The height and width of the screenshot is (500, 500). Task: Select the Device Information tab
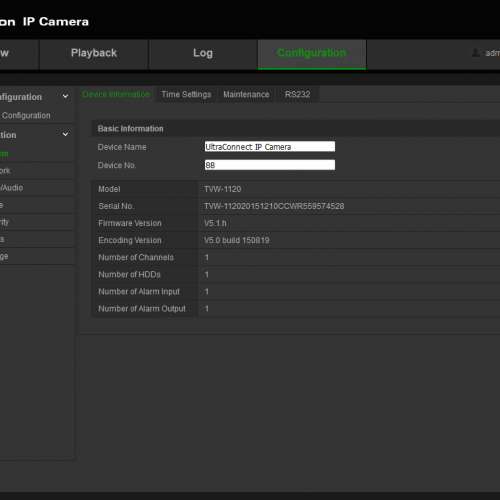pyautogui.click(x=116, y=95)
